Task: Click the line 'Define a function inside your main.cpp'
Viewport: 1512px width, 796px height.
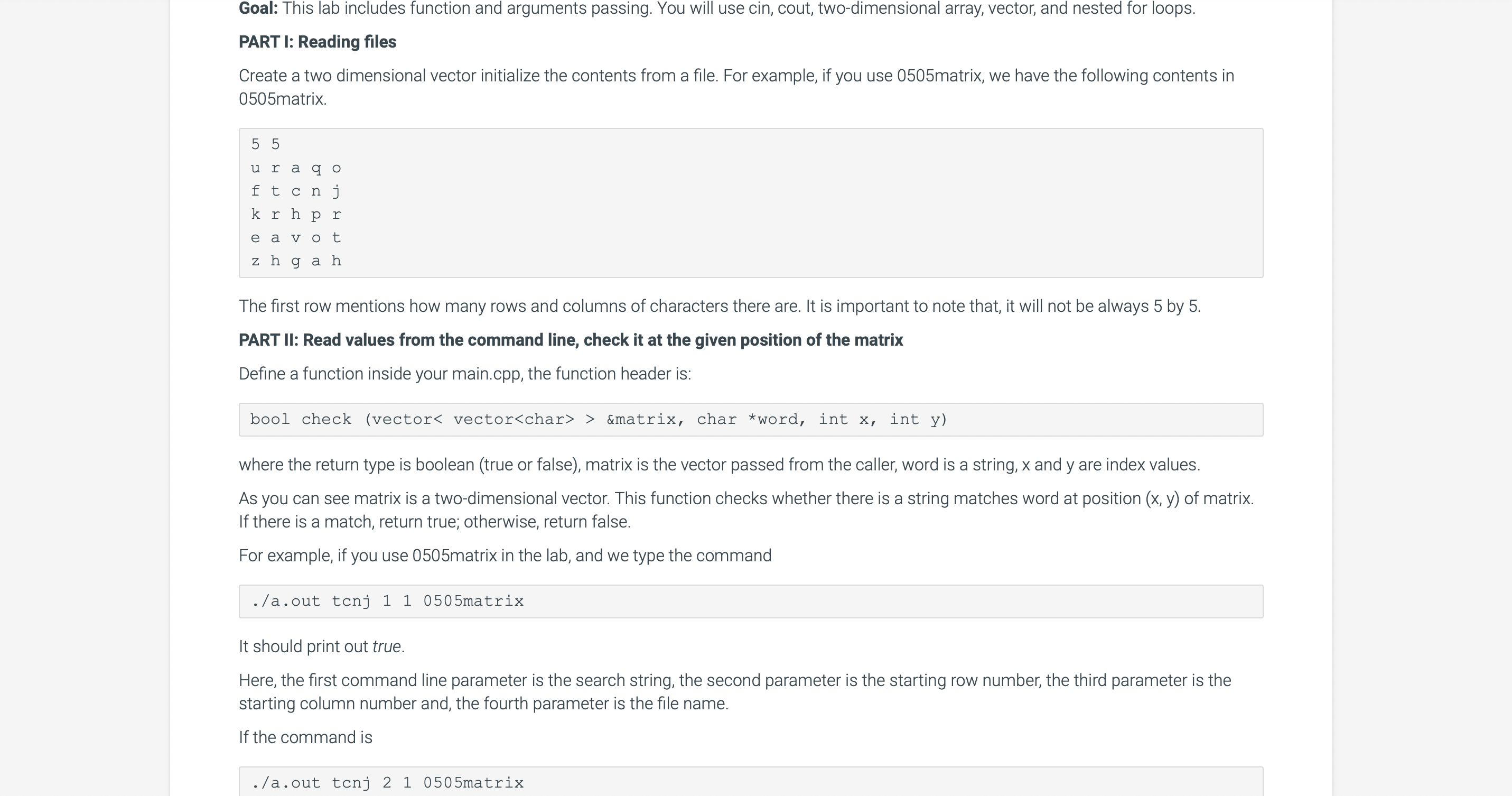Action: coord(465,374)
